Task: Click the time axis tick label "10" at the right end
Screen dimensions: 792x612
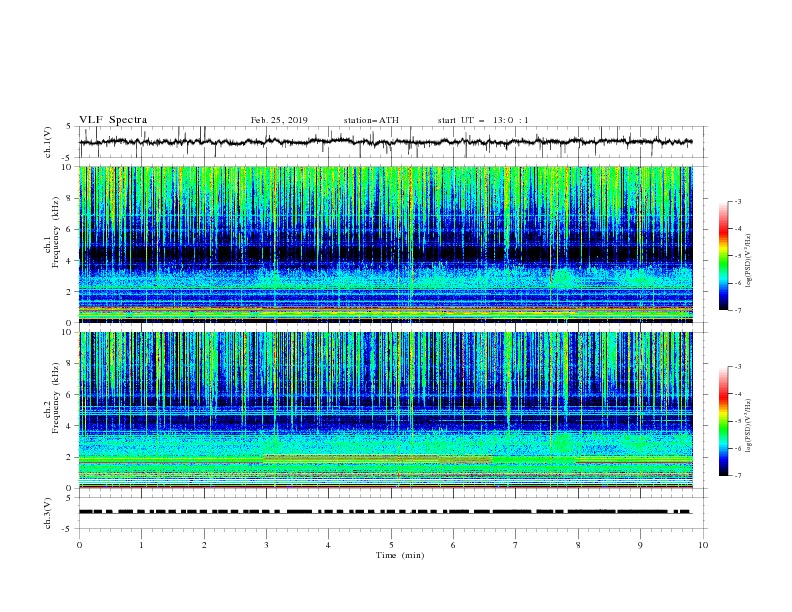Action: click(x=703, y=545)
